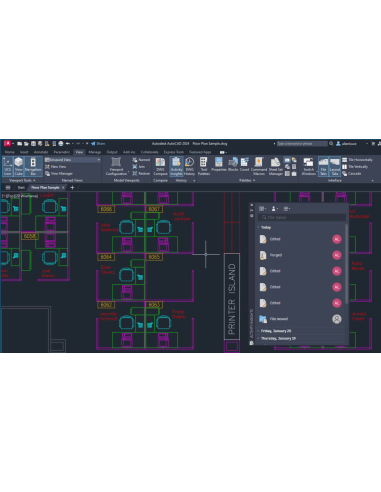Click the search magnifier icon in title bar

pos(331,144)
